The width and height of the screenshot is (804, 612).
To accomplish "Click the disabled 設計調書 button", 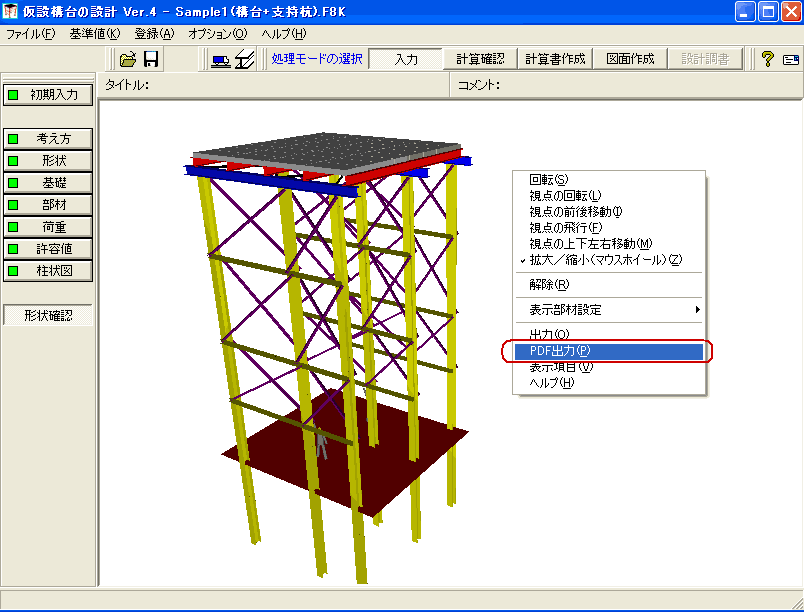I will point(705,59).
